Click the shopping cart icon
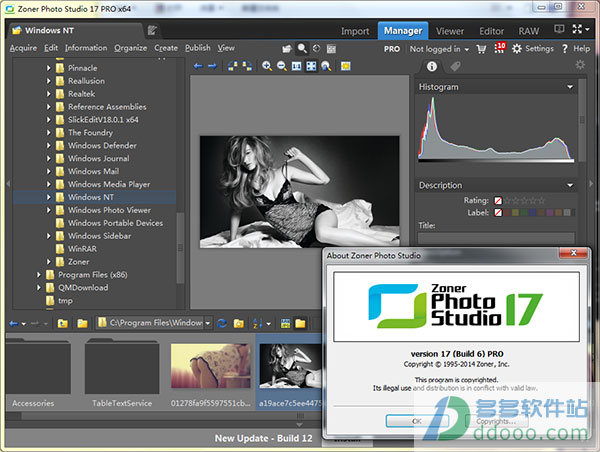This screenshot has height=452, width=600. [481, 49]
